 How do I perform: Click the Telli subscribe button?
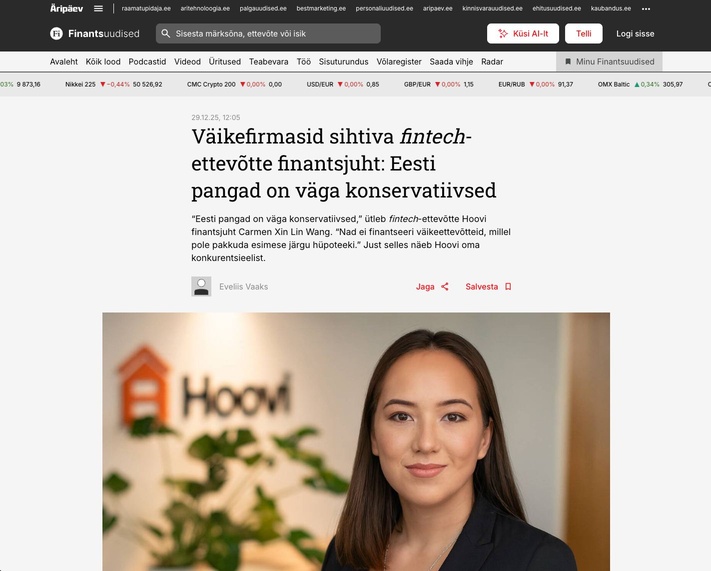pos(584,34)
